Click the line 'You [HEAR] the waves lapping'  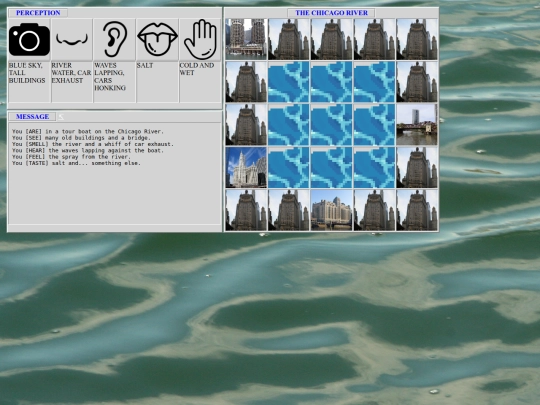pos(88,150)
